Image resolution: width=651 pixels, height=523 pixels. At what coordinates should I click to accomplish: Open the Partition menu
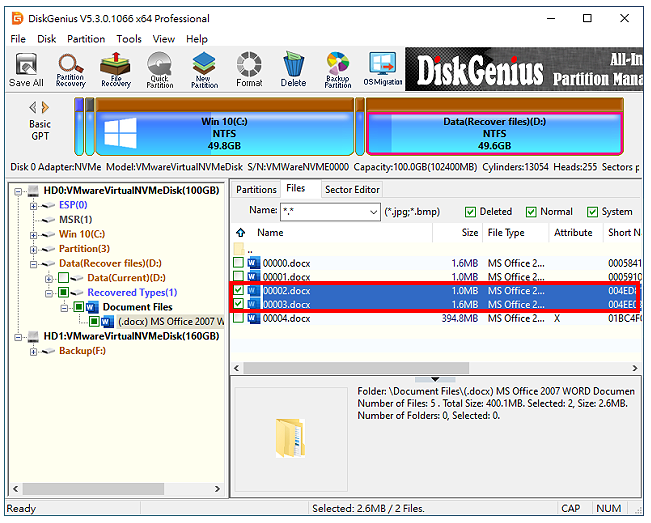click(x=86, y=39)
